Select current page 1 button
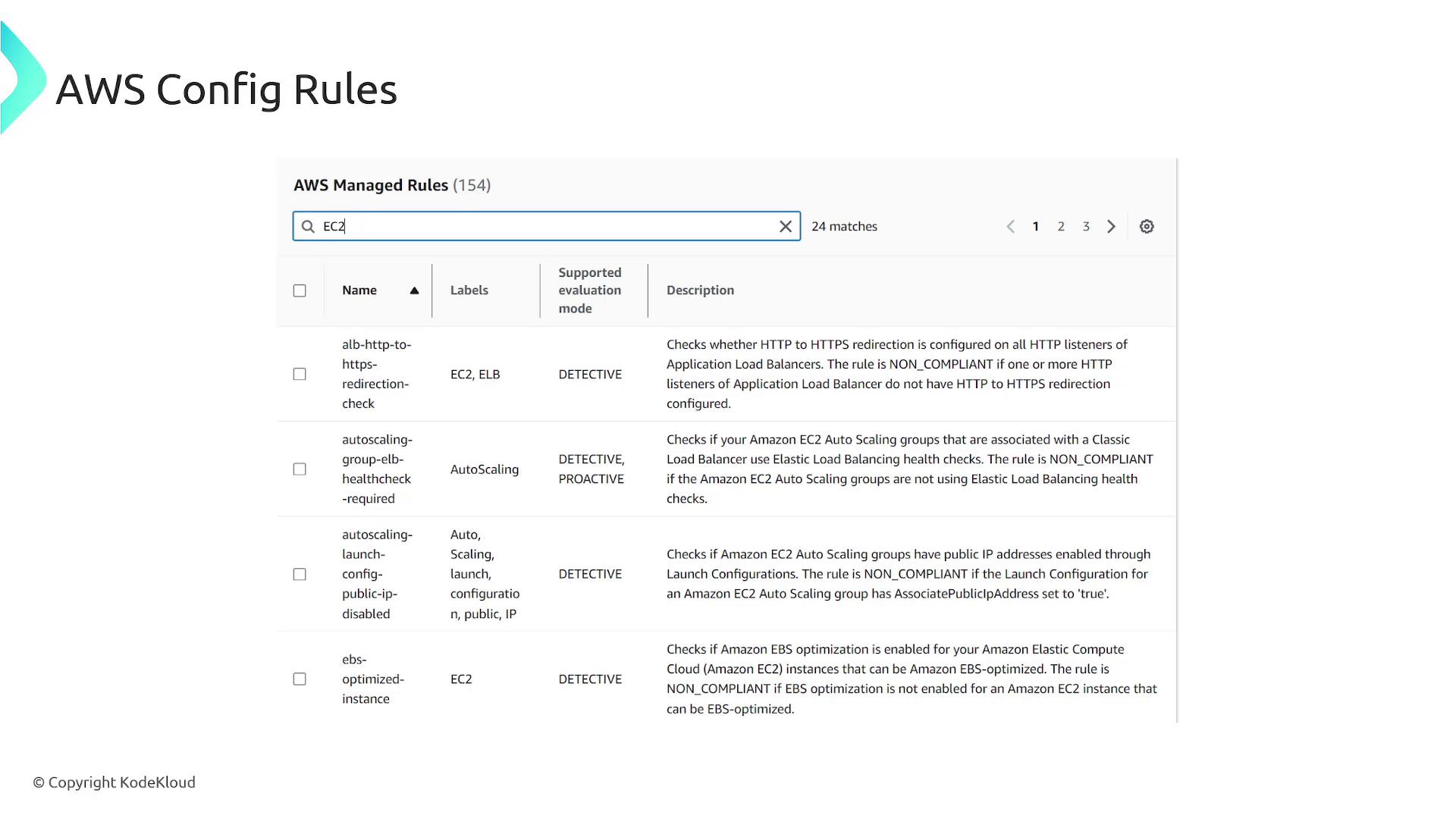The width and height of the screenshot is (1456, 819). (x=1035, y=227)
